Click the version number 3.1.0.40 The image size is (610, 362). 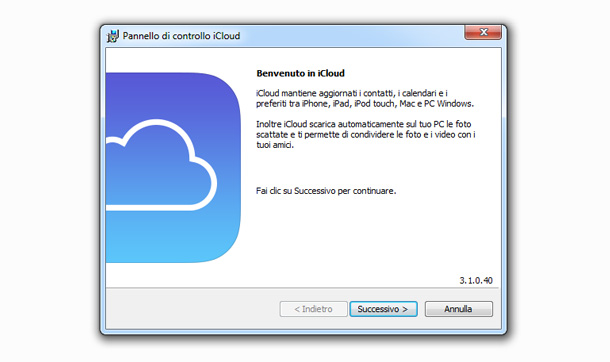476,280
